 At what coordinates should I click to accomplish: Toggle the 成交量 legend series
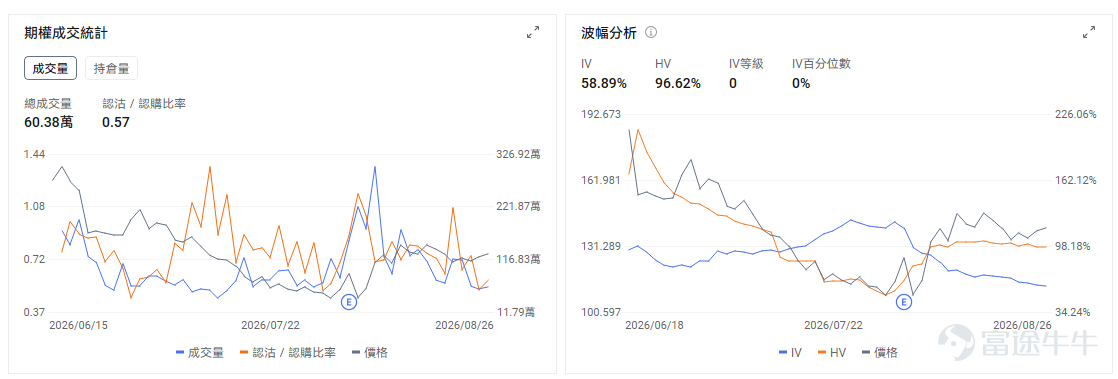[x=200, y=352]
